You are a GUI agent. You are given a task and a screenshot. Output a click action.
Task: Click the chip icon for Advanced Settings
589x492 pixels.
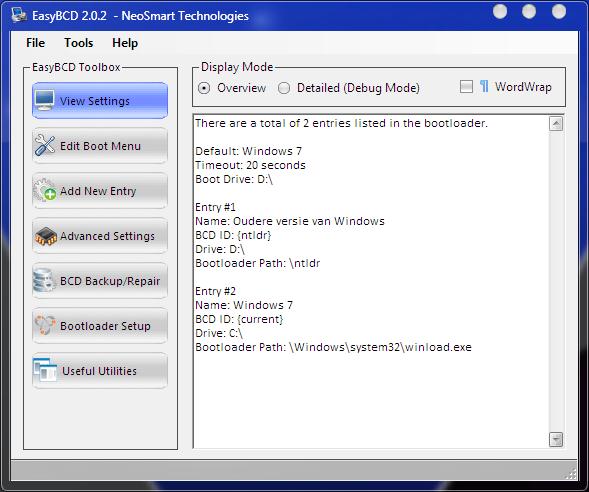coord(45,236)
